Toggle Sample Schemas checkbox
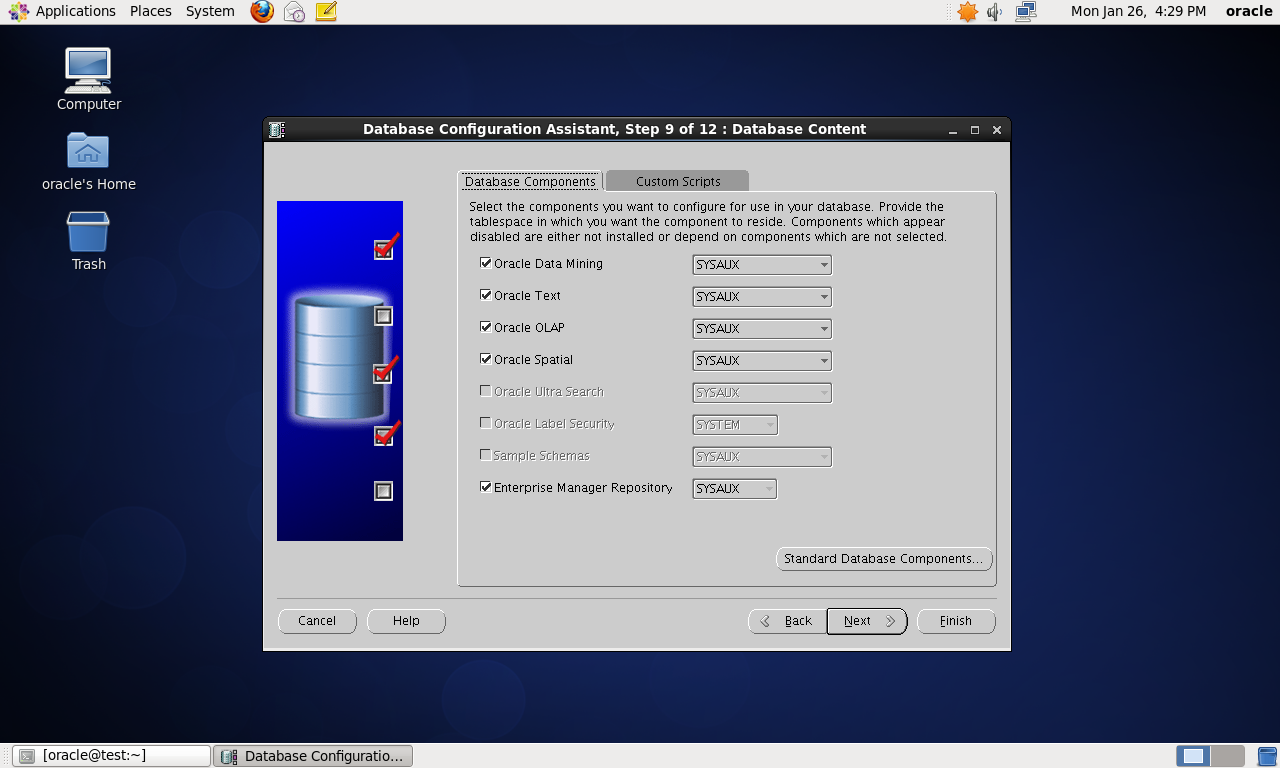The width and height of the screenshot is (1280, 768). tap(486, 456)
